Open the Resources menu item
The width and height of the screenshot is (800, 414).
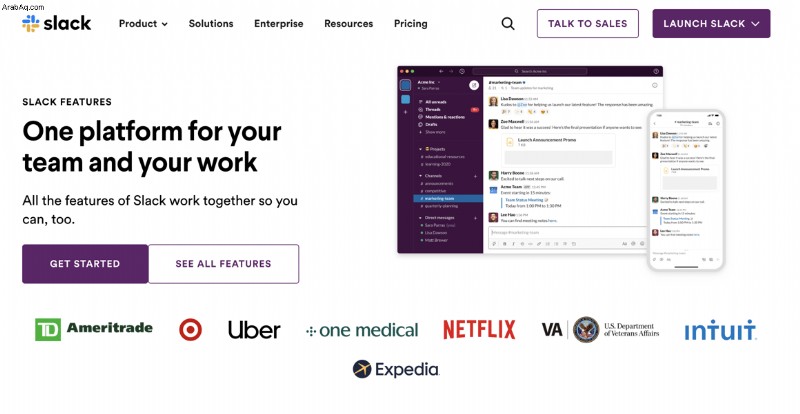[x=348, y=23]
